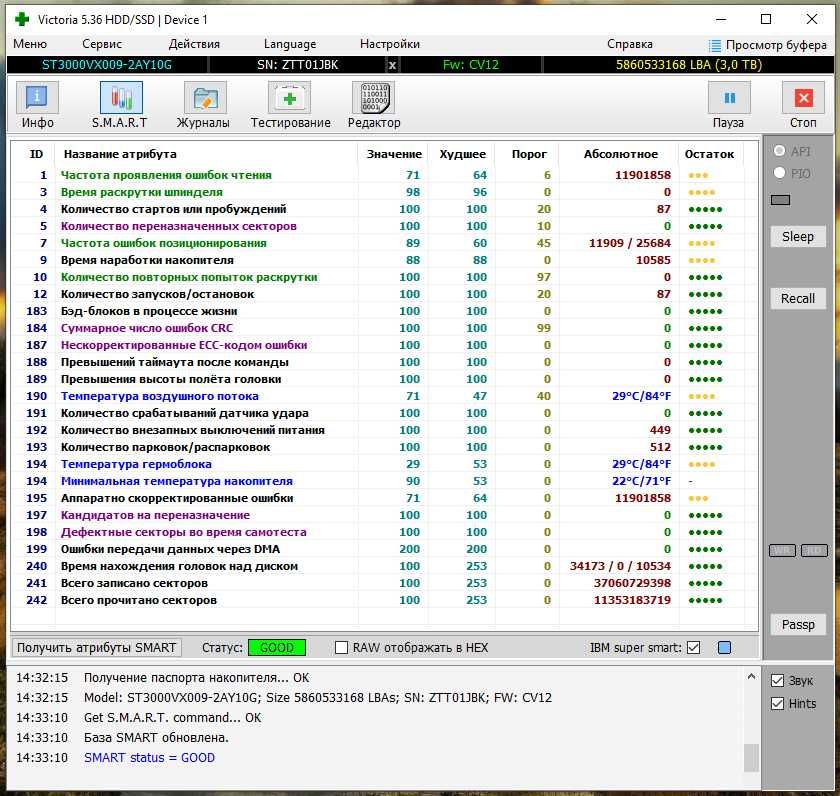Image resolution: width=840 pixels, height=796 pixels.
Task: Click the WR indicator box
Action: click(x=782, y=551)
